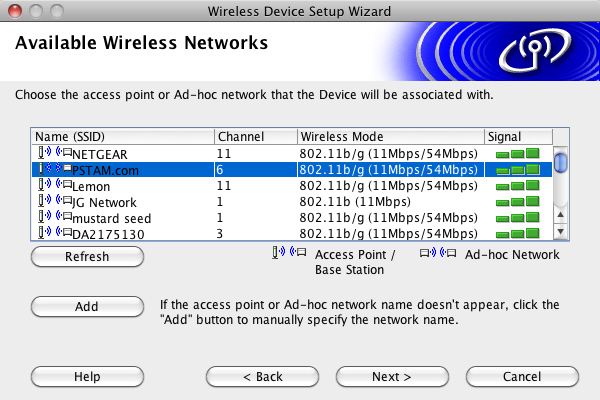Image resolution: width=600 pixels, height=400 pixels.
Task: Click the Ad-hoc Network legend icon
Action: (438, 253)
